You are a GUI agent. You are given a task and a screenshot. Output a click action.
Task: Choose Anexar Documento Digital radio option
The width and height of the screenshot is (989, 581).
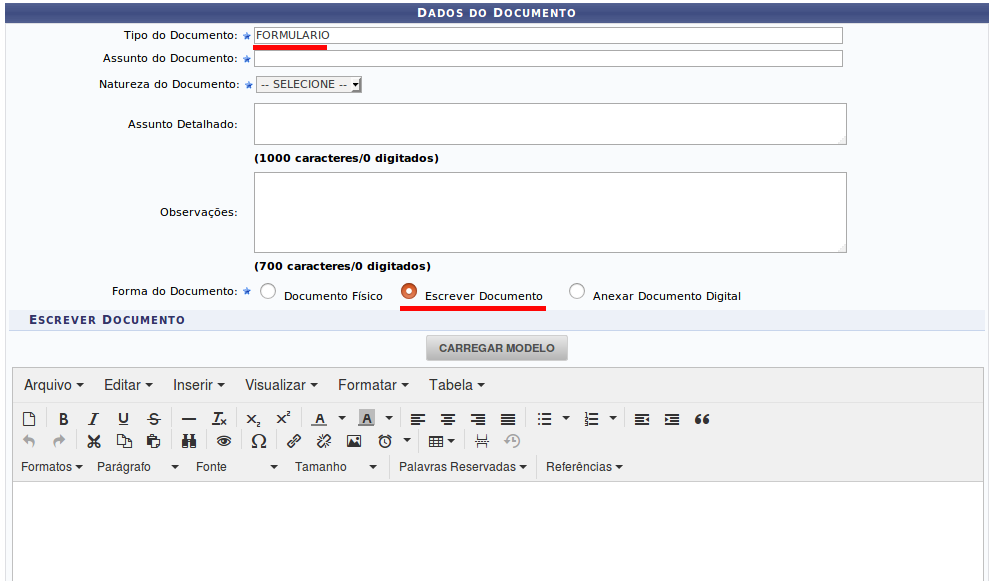click(x=577, y=291)
